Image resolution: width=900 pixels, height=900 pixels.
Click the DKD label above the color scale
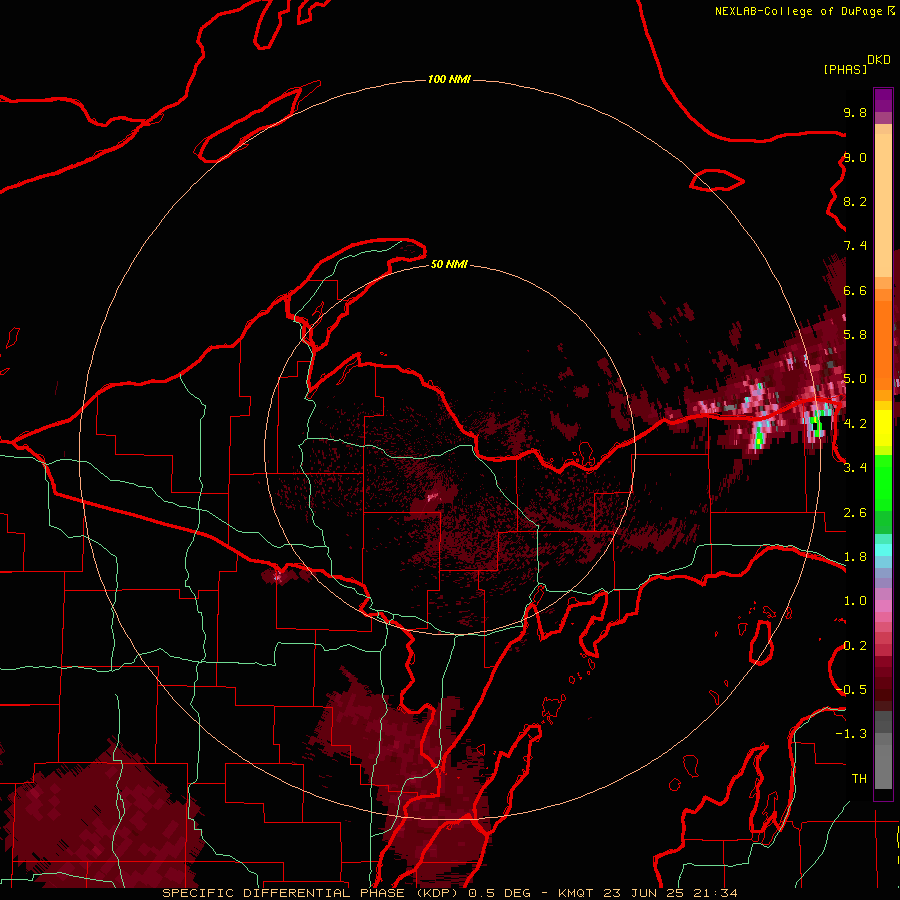click(879, 59)
